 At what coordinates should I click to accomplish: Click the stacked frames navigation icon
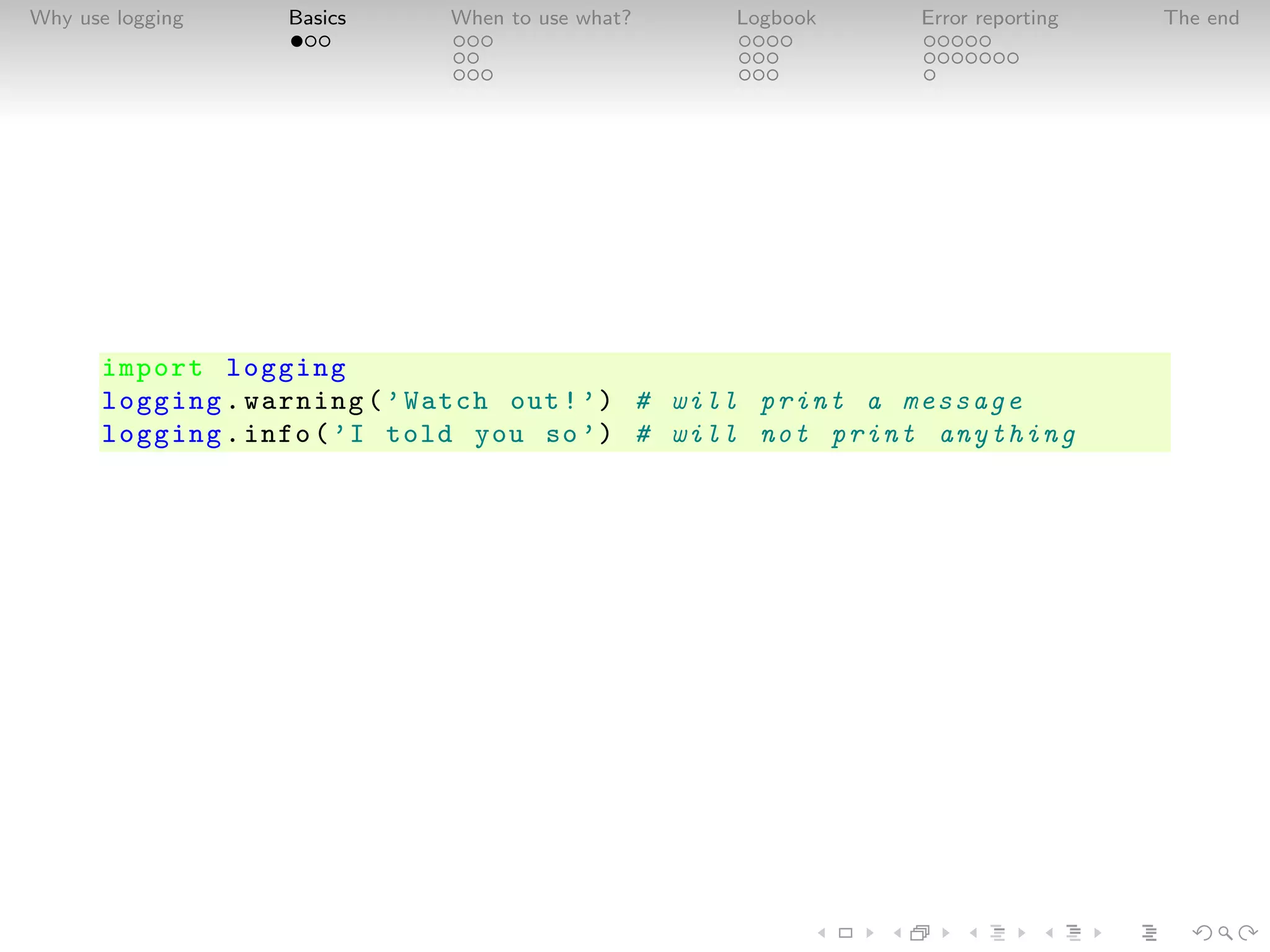click(920, 933)
